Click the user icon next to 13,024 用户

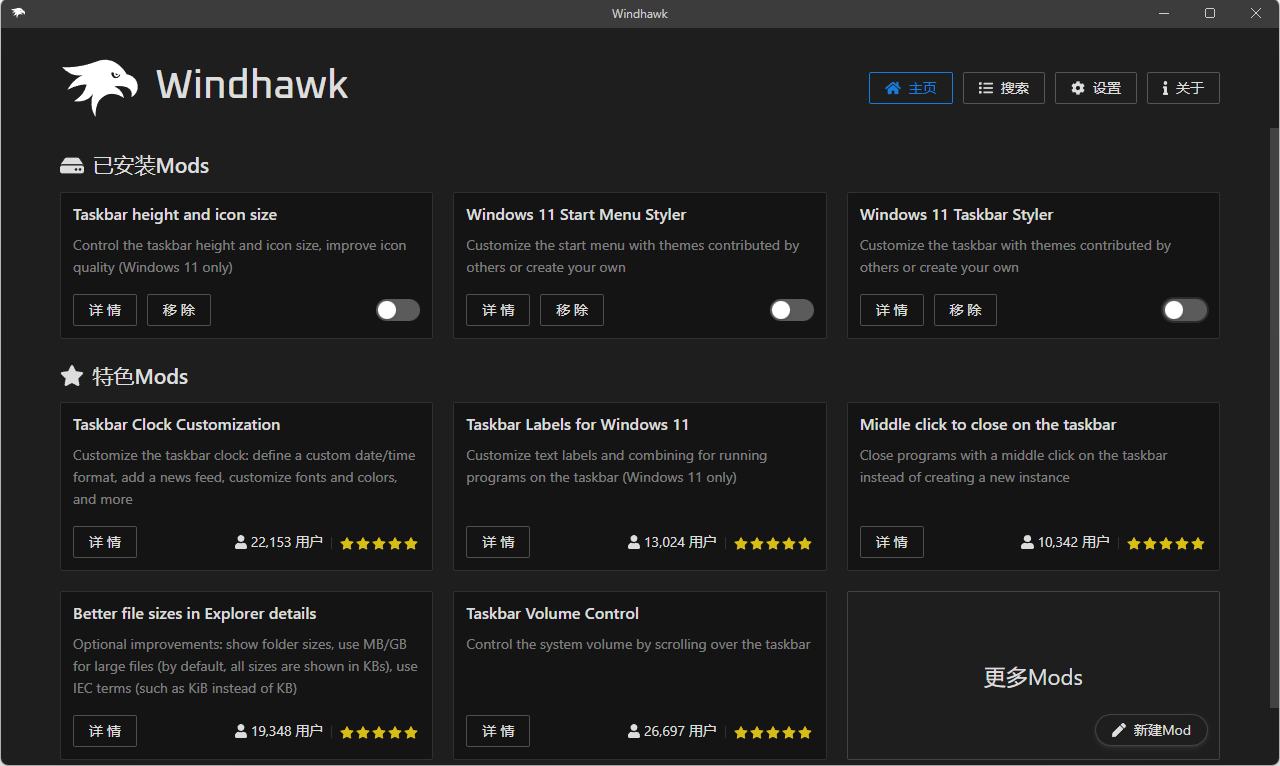(634, 542)
